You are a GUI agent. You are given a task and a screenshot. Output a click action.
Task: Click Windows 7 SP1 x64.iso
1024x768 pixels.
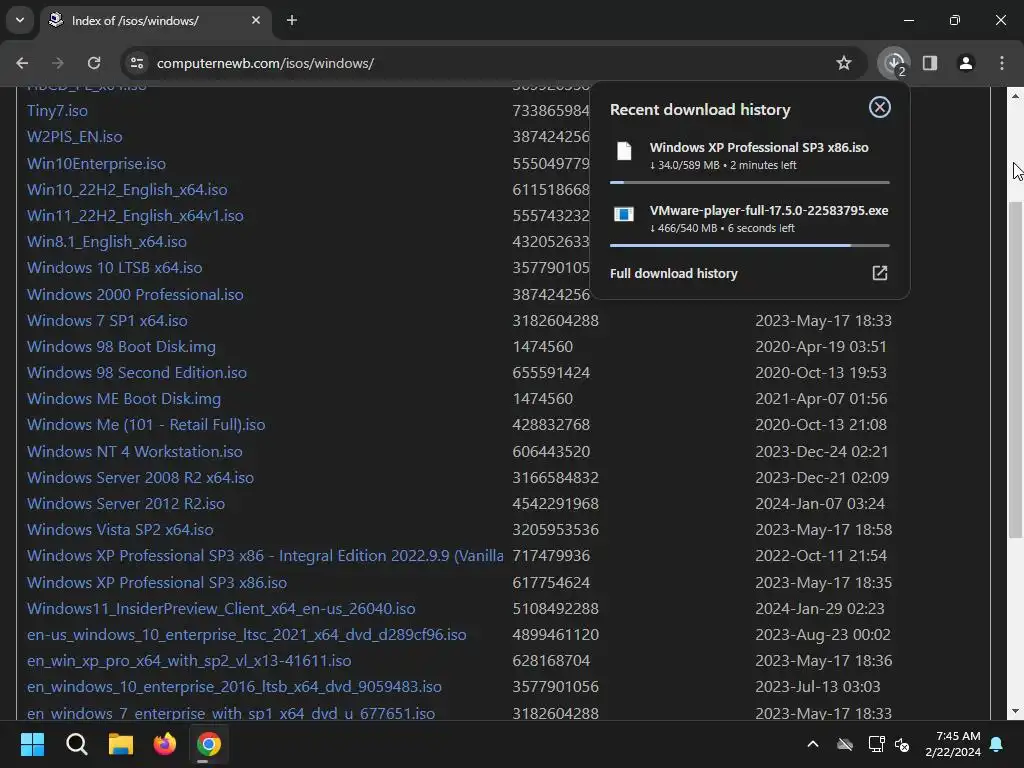click(x=107, y=321)
